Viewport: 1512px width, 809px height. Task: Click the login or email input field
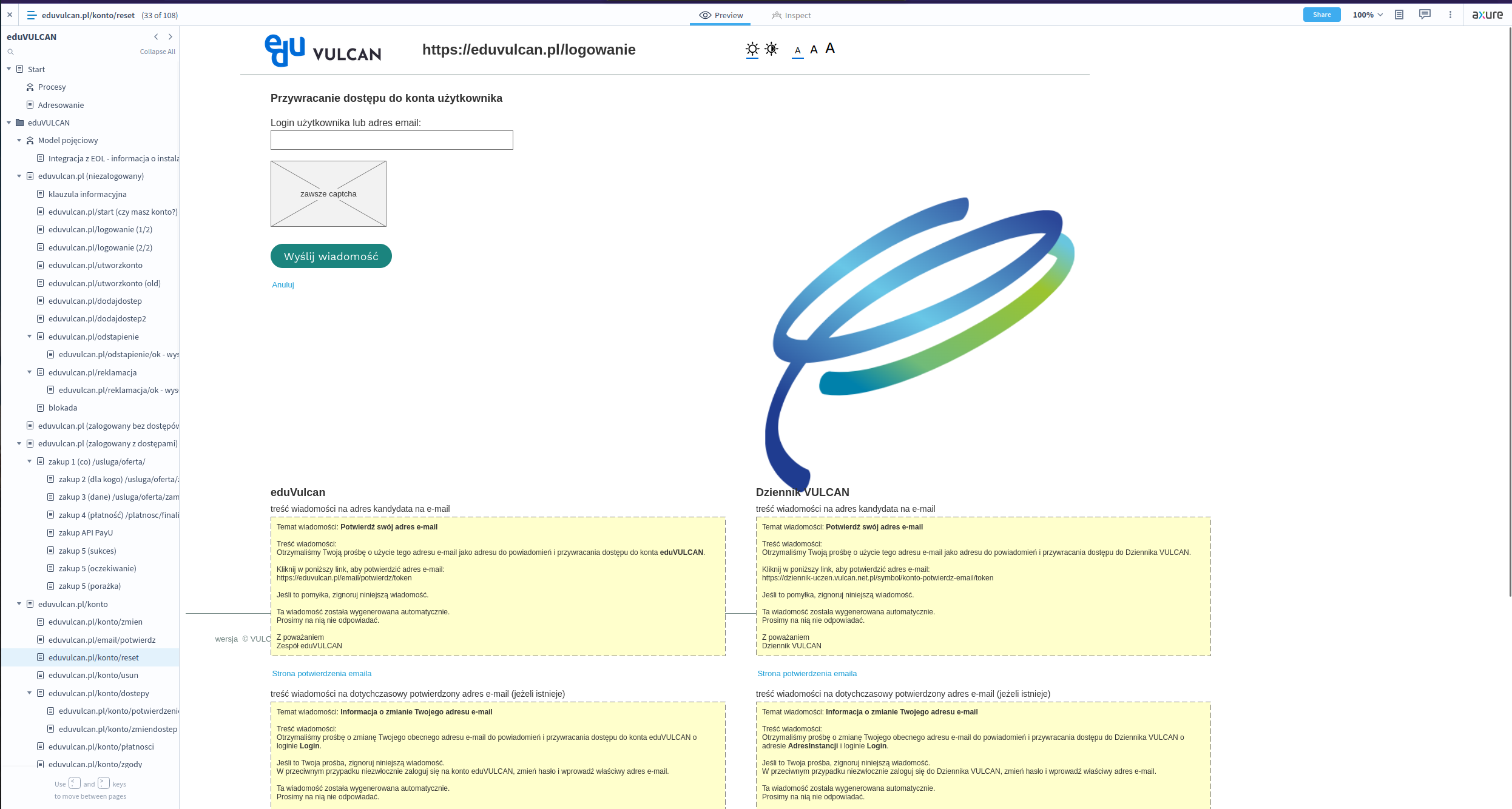tap(391, 140)
